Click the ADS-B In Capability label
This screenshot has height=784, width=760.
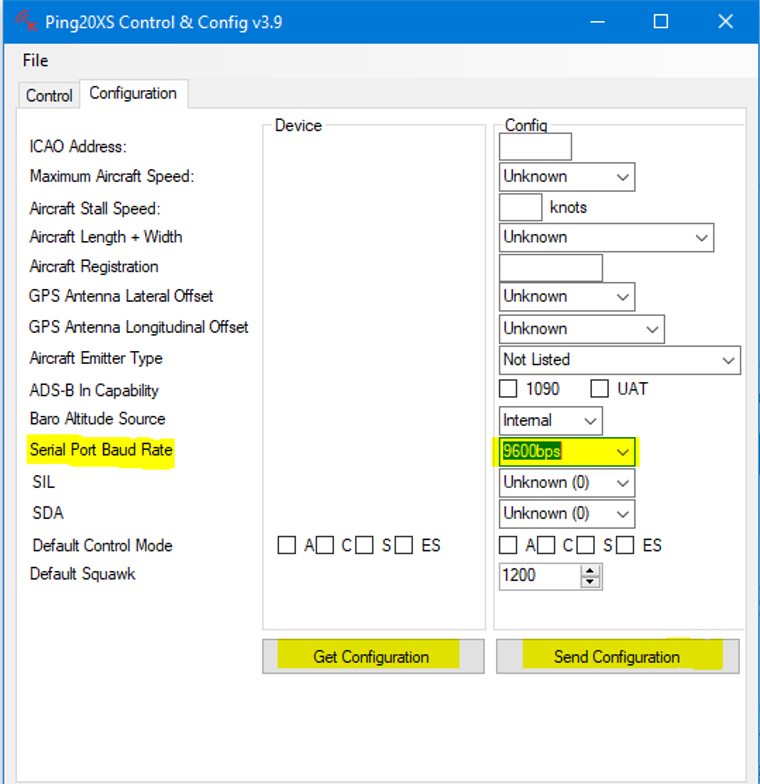pyautogui.click(x=94, y=390)
